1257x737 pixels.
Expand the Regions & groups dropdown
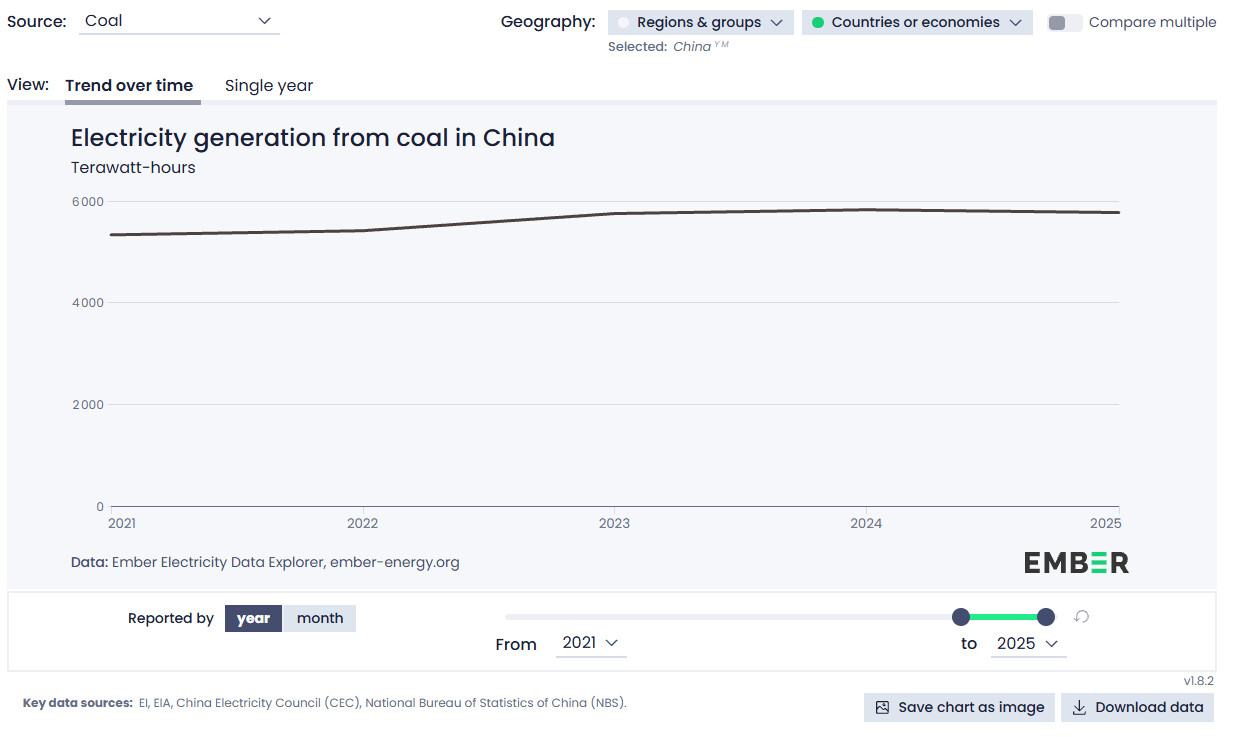701,23
